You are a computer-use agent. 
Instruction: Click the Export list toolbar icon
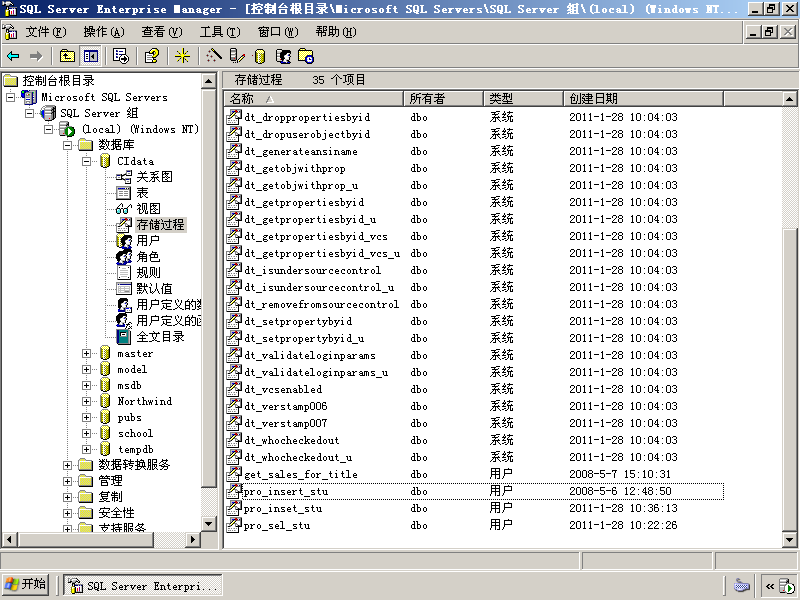click(121, 56)
